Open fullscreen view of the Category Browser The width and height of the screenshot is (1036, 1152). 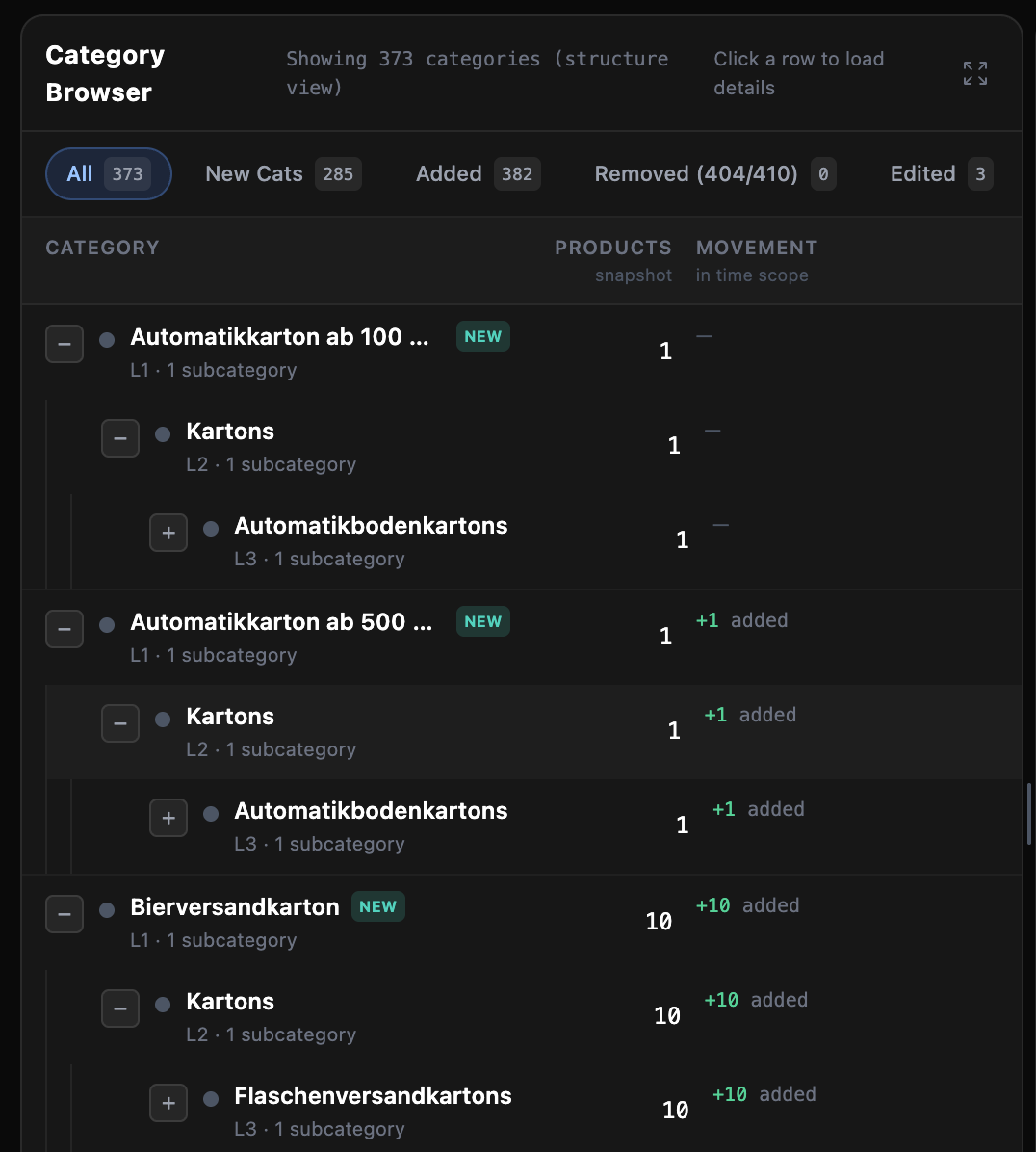pyautogui.click(x=974, y=72)
